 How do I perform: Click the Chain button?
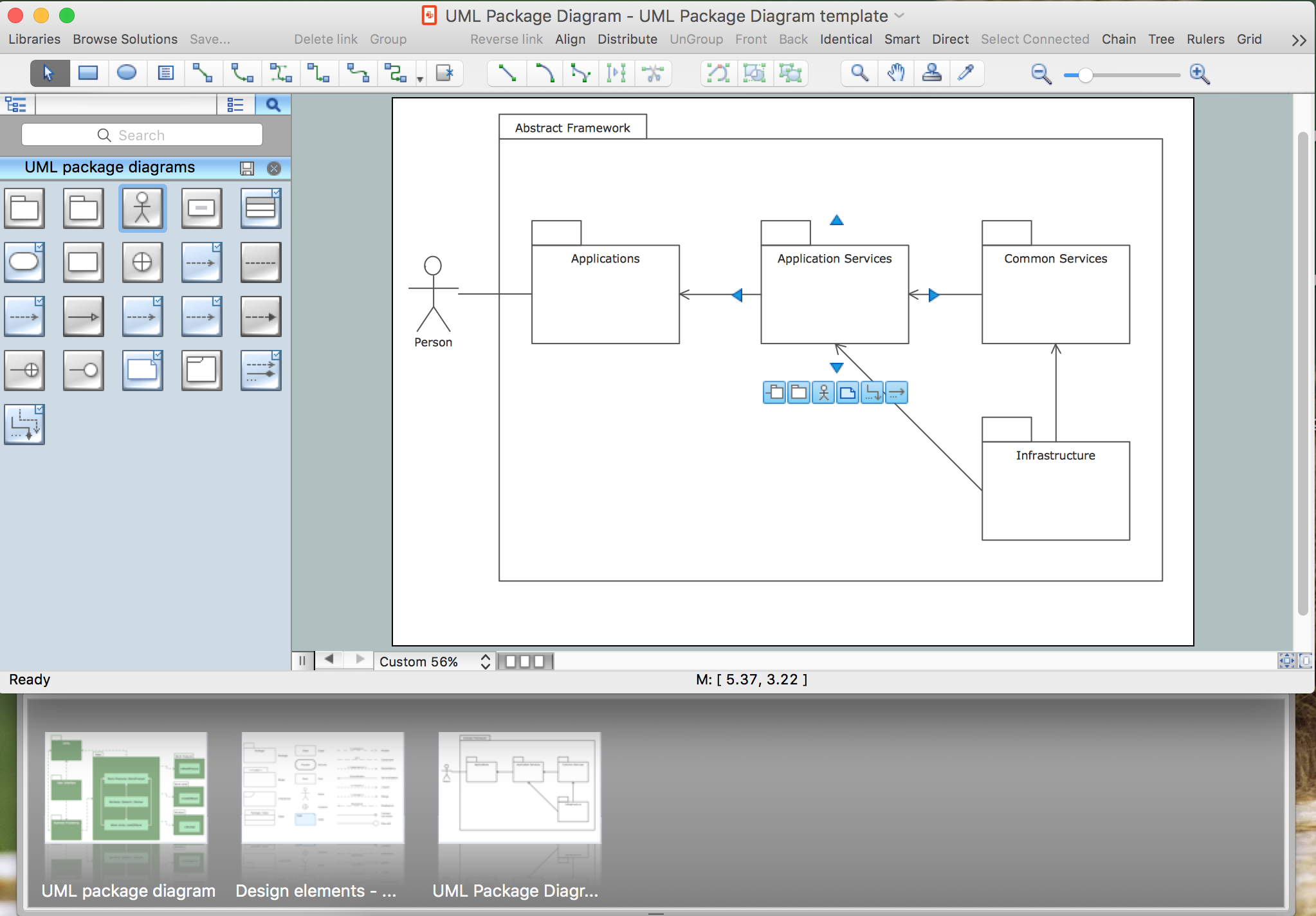(1119, 39)
